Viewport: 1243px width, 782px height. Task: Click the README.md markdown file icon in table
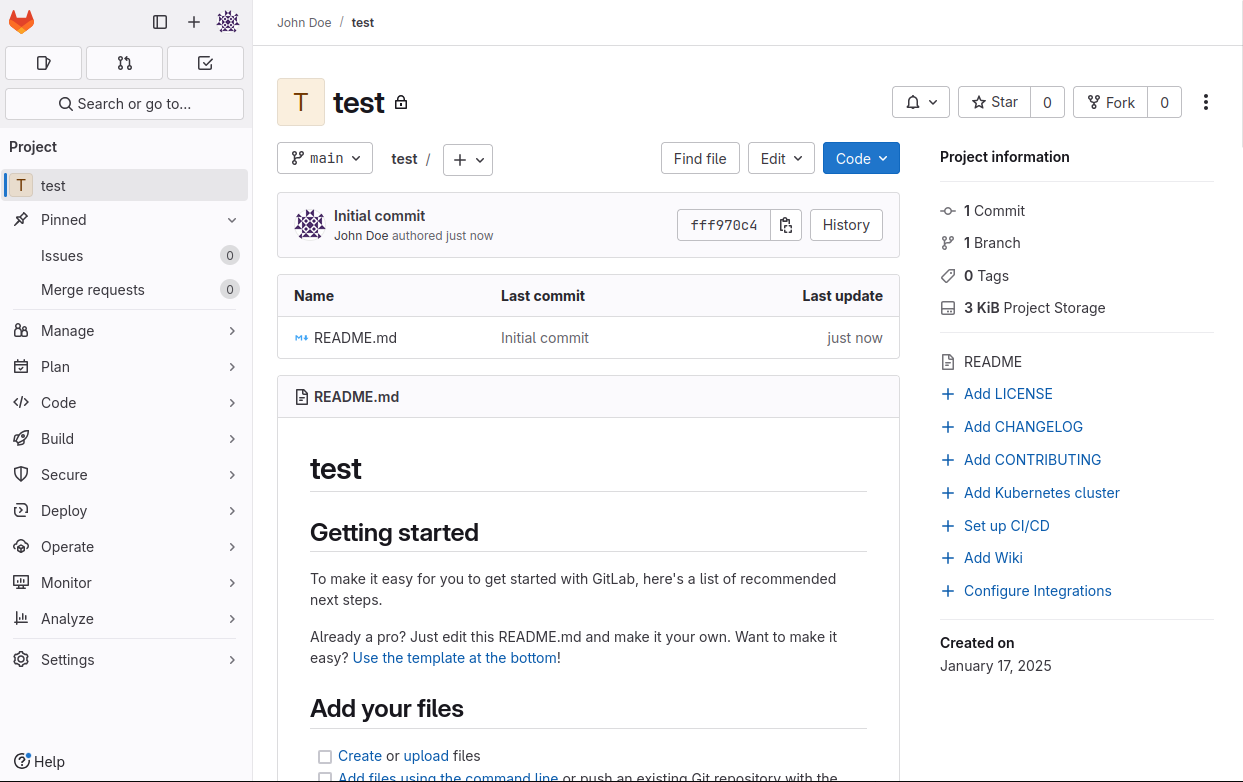pos(301,338)
